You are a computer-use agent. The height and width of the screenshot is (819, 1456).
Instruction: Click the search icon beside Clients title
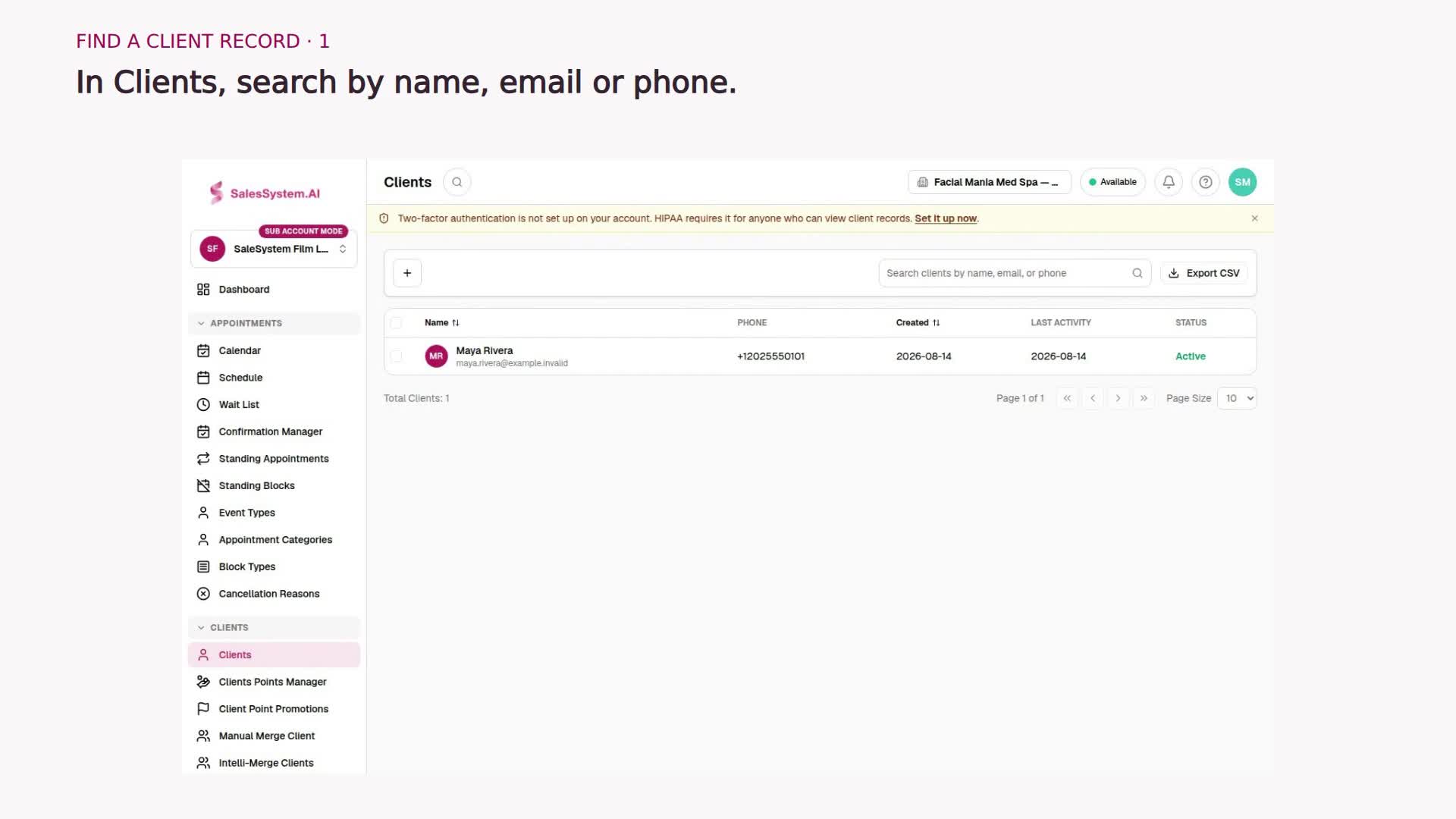pyautogui.click(x=457, y=182)
